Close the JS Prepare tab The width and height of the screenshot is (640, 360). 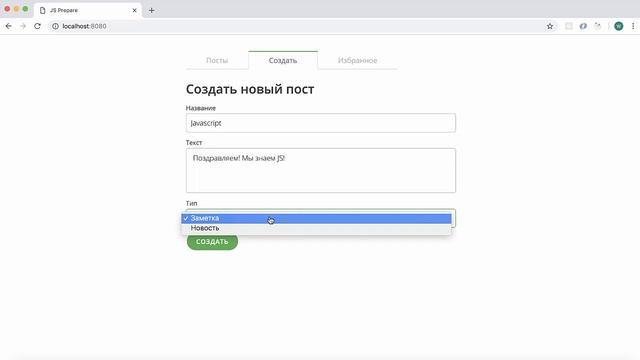(x=134, y=10)
